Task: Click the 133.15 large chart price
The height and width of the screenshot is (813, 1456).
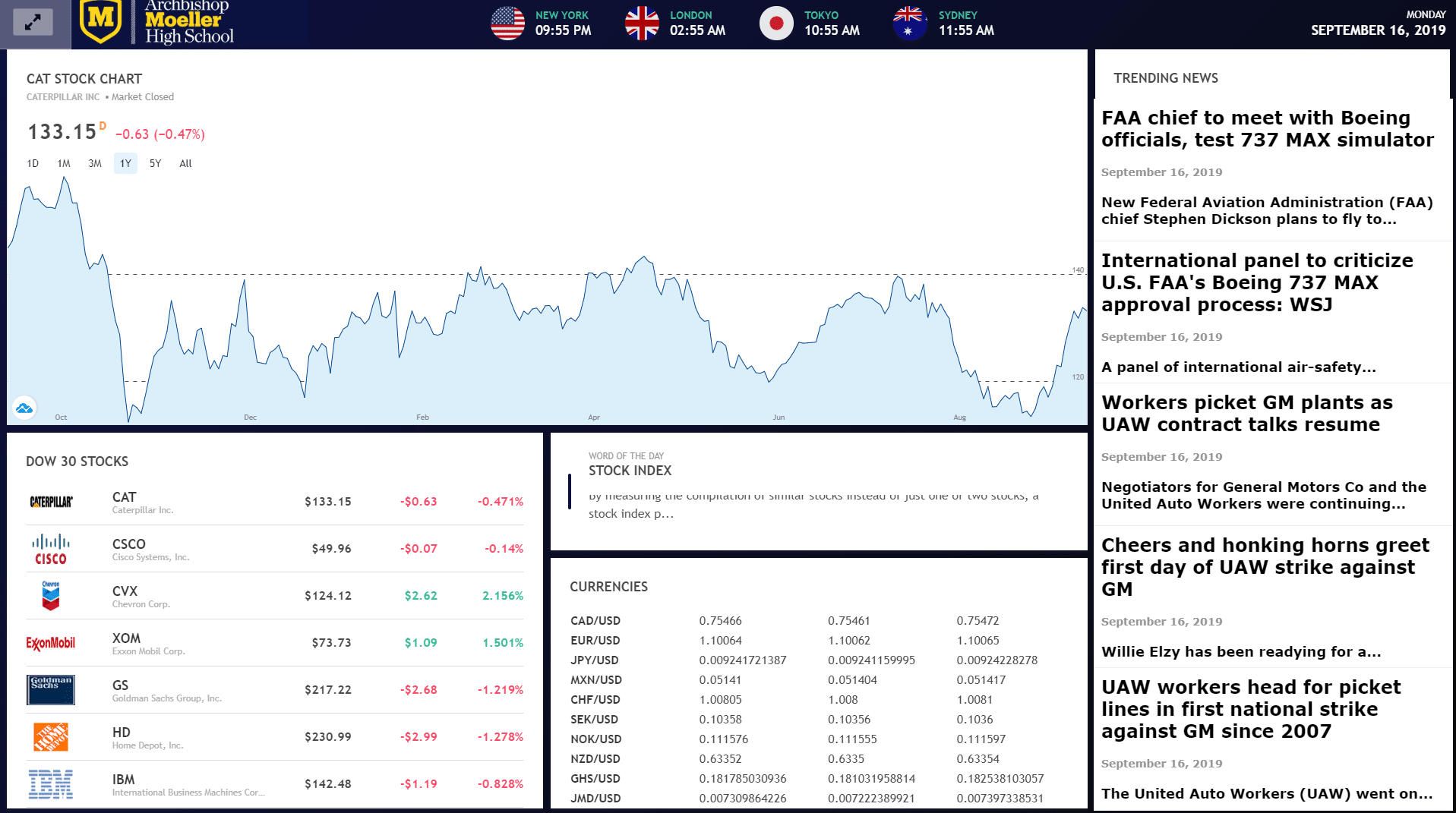Action: coord(62,132)
